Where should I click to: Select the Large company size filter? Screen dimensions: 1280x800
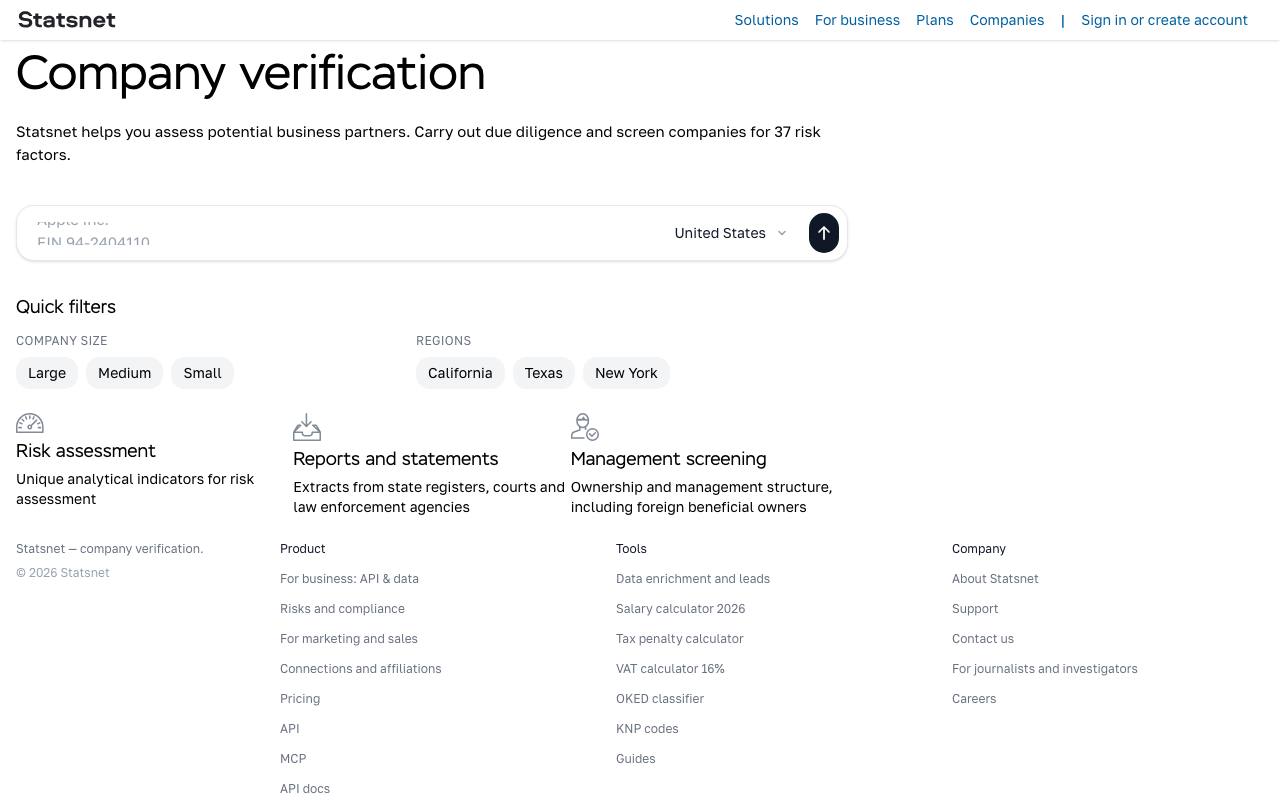[47, 373]
